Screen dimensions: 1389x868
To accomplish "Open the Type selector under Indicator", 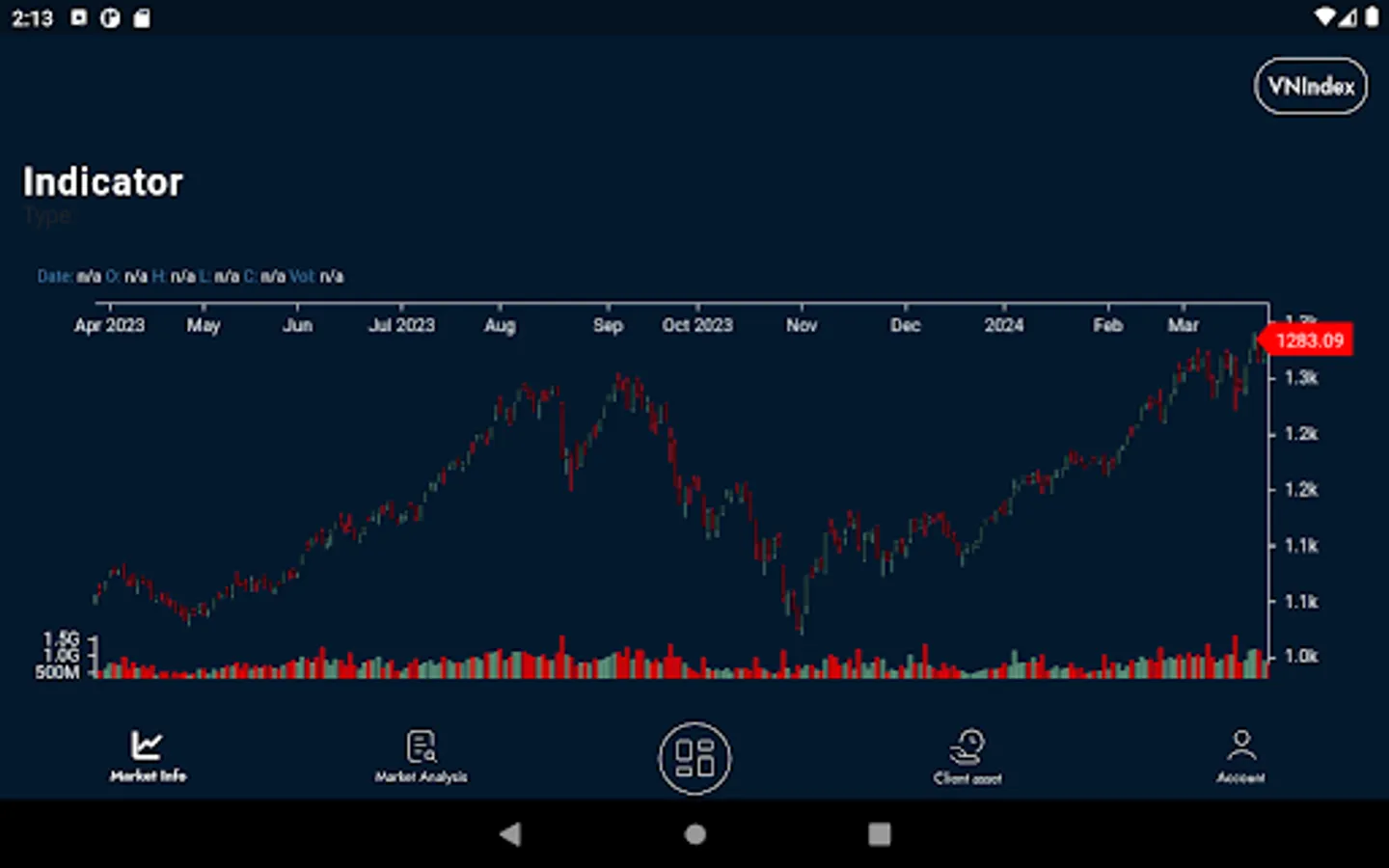I will 46,216.
